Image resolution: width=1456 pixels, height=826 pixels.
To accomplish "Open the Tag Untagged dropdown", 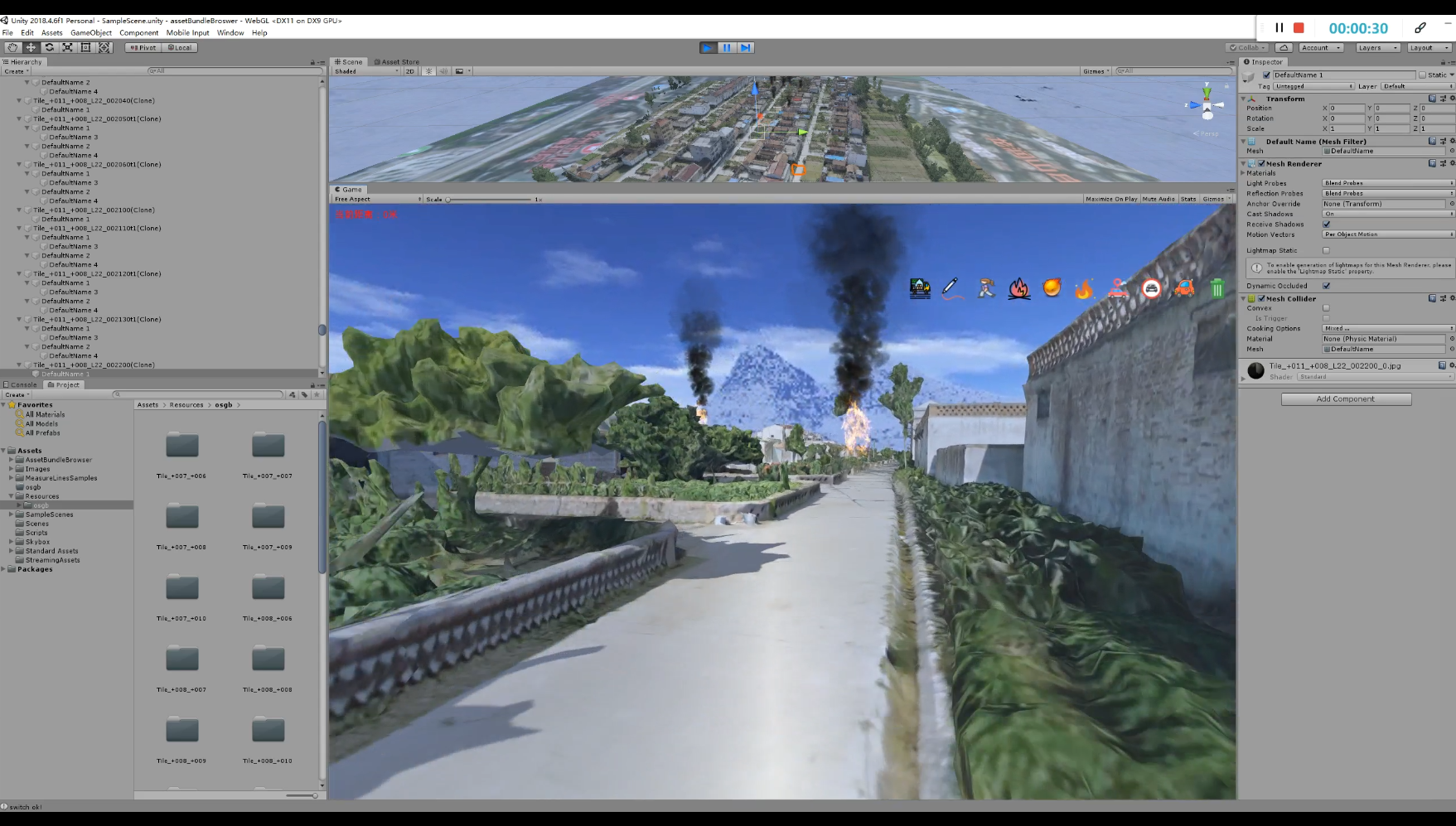I will (1313, 86).
